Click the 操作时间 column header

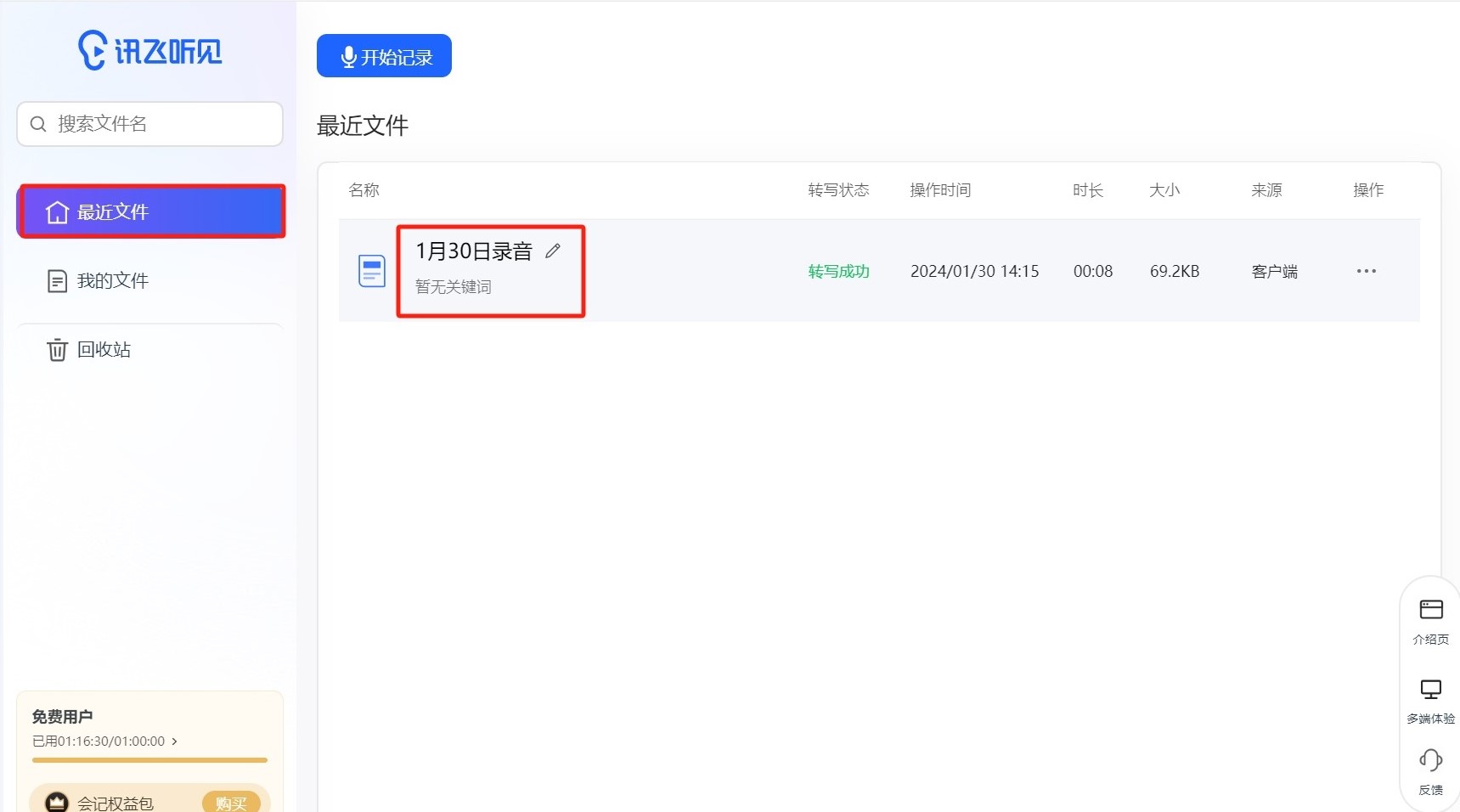point(940,190)
